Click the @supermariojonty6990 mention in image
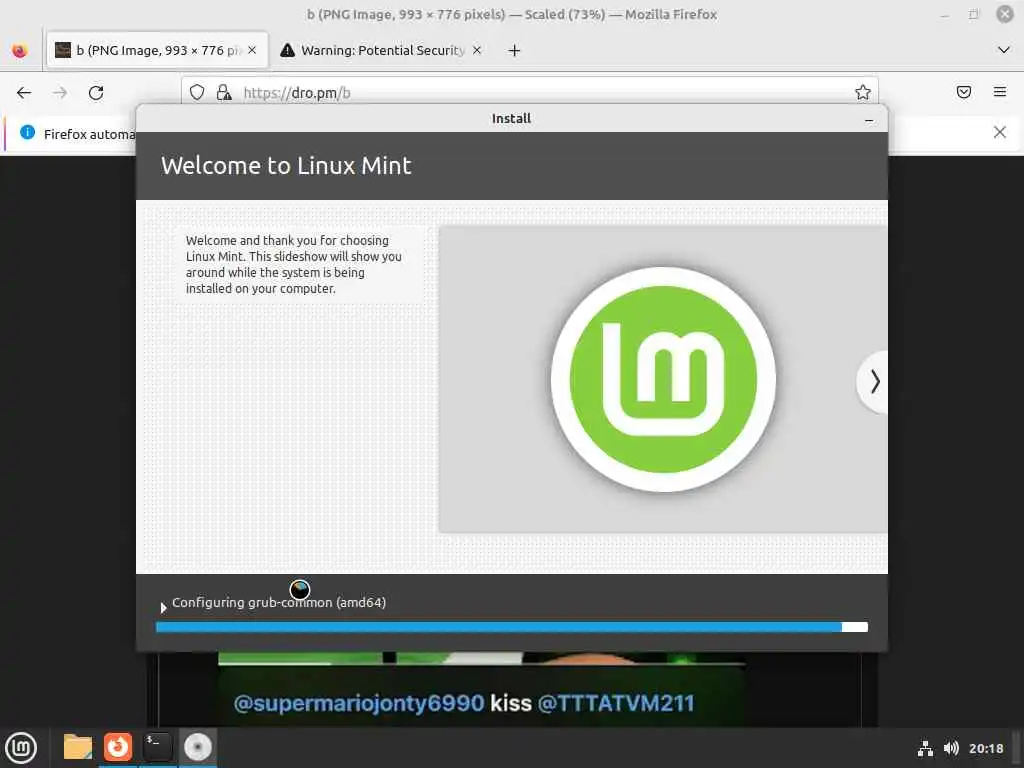1024x768 pixels. [x=359, y=703]
